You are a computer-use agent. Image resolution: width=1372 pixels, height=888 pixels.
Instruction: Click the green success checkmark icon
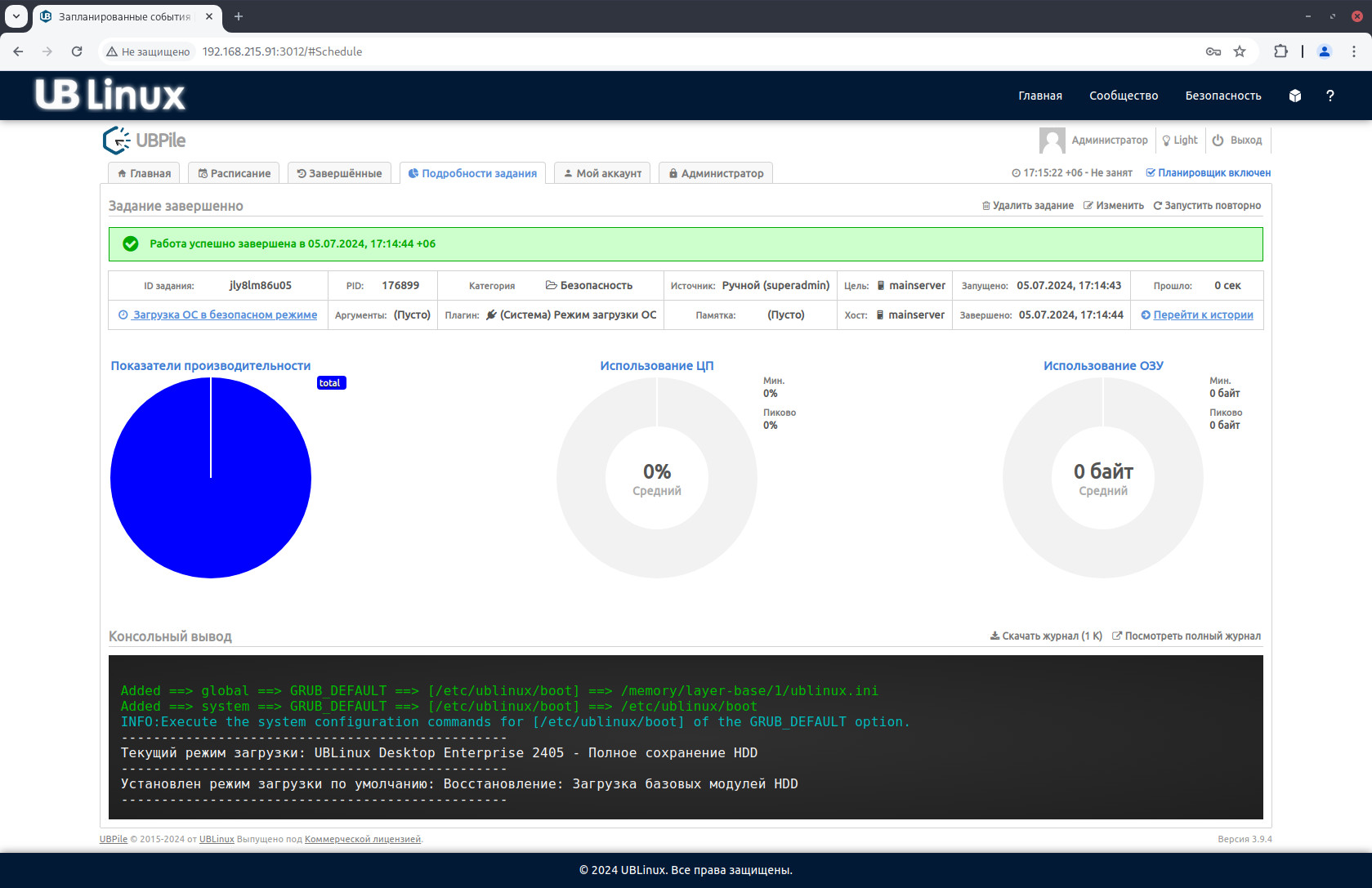tap(130, 243)
